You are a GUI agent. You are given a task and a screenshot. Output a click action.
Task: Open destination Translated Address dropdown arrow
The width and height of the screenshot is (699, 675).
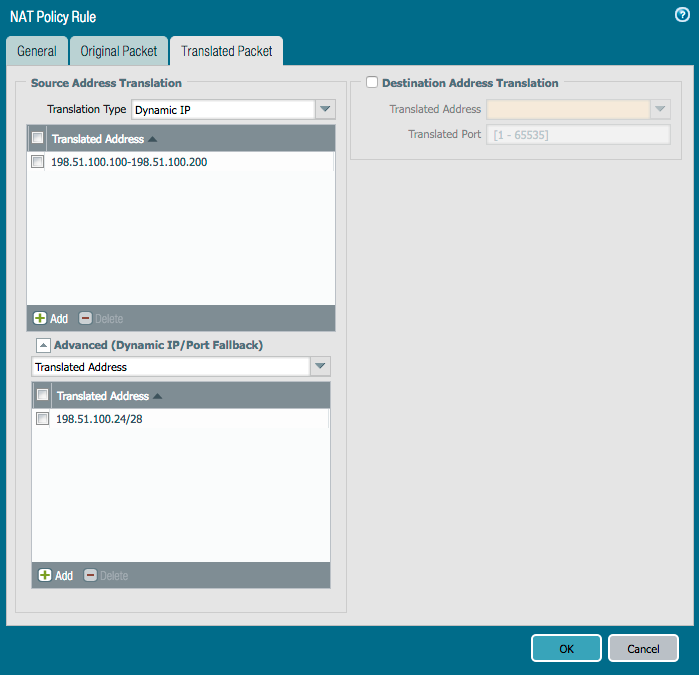coord(660,109)
